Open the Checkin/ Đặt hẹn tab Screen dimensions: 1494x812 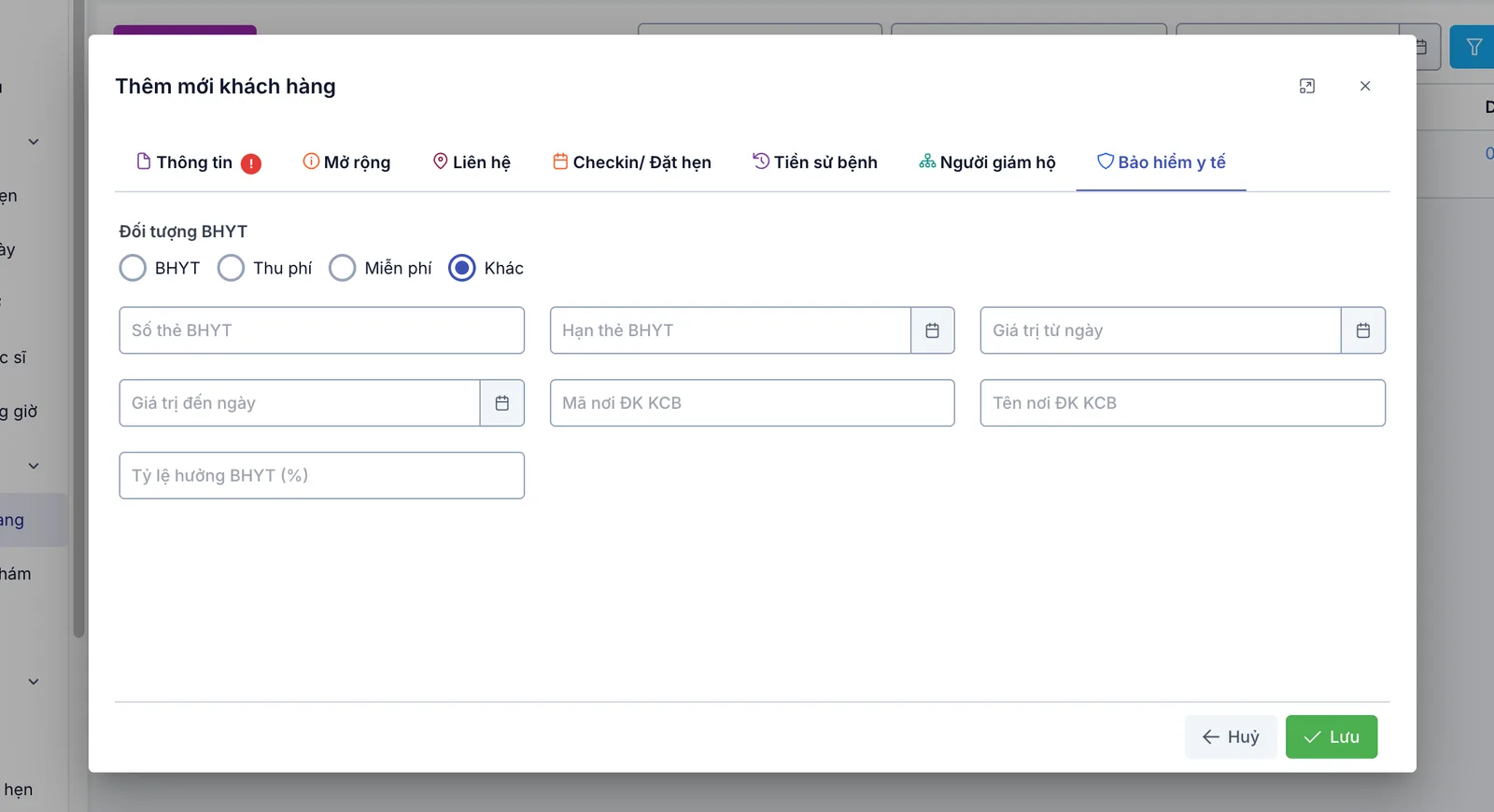632,162
